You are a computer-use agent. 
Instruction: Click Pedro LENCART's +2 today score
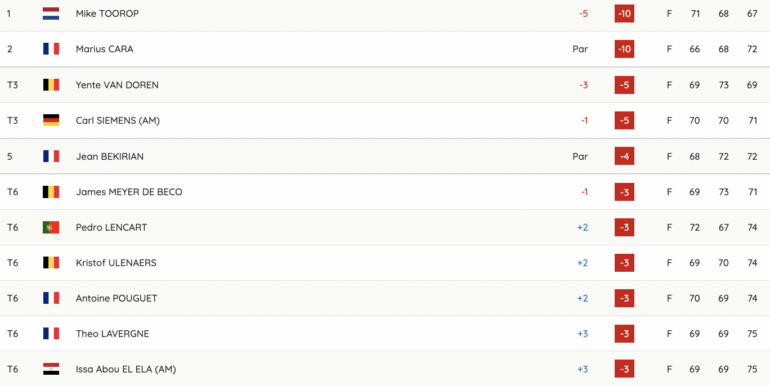pyautogui.click(x=582, y=227)
